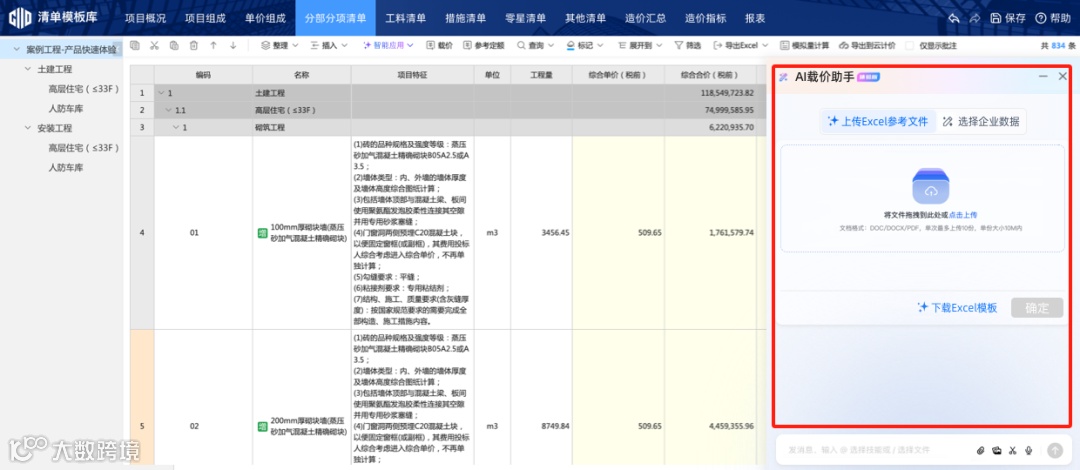This screenshot has width=1080, height=470.
Task: Select 高层住宅 under 安装工程 in tree
Action: [x=84, y=147]
